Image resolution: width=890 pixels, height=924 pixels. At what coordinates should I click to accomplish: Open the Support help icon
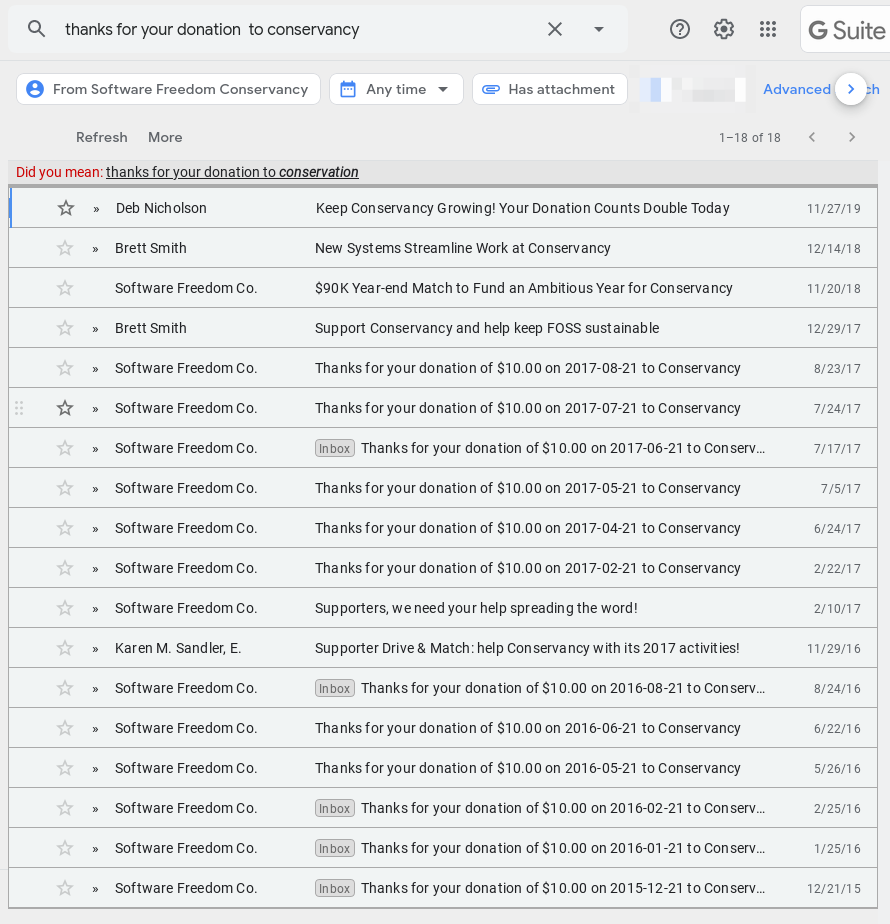click(x=680, y=29)
